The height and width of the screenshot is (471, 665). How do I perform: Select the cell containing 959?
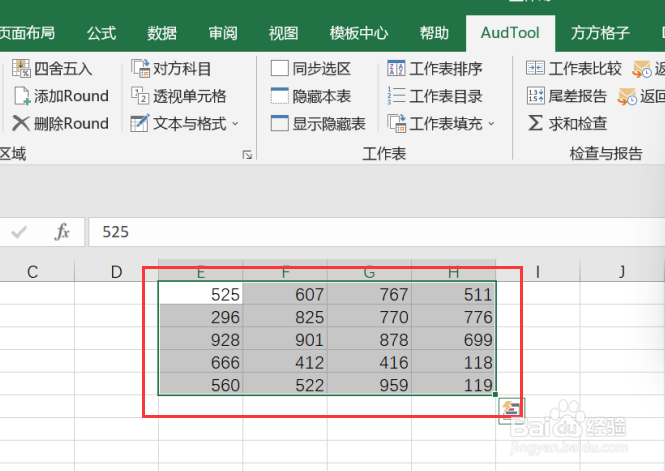tap(369, 384)
